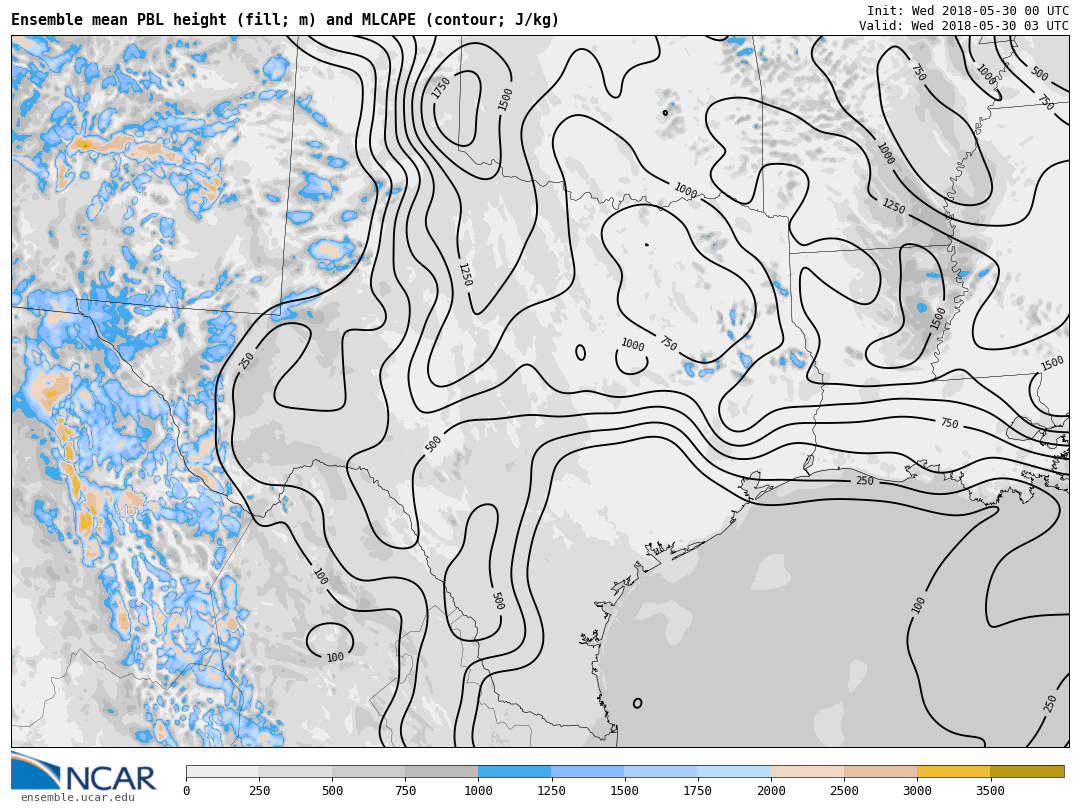Click the 2000 tick label on colorbar
Image resolution: width=1080 pixels, height=810 pixels.
(x=771, y=791)
